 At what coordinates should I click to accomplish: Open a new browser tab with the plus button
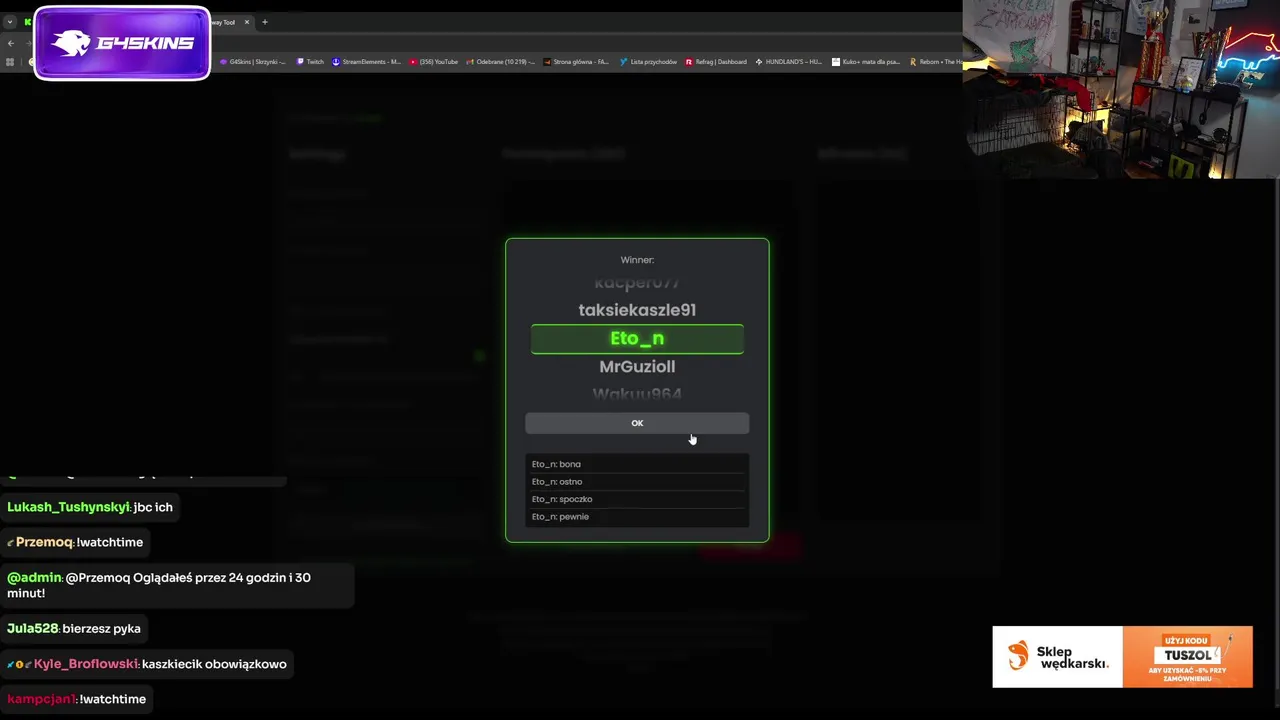point(265,22)
